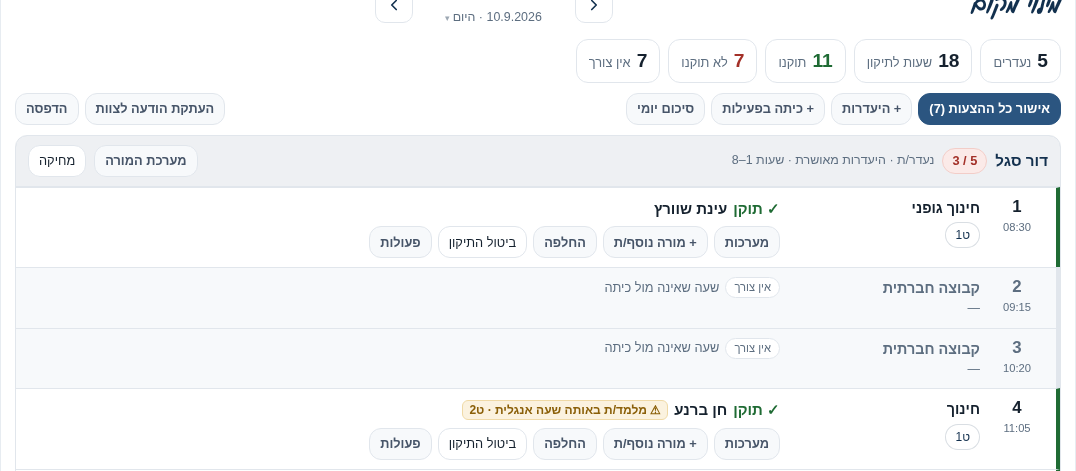Click the teacher name דור סגל
This screenshot has width=1076, height=471.
click(x=1020, y=161)
